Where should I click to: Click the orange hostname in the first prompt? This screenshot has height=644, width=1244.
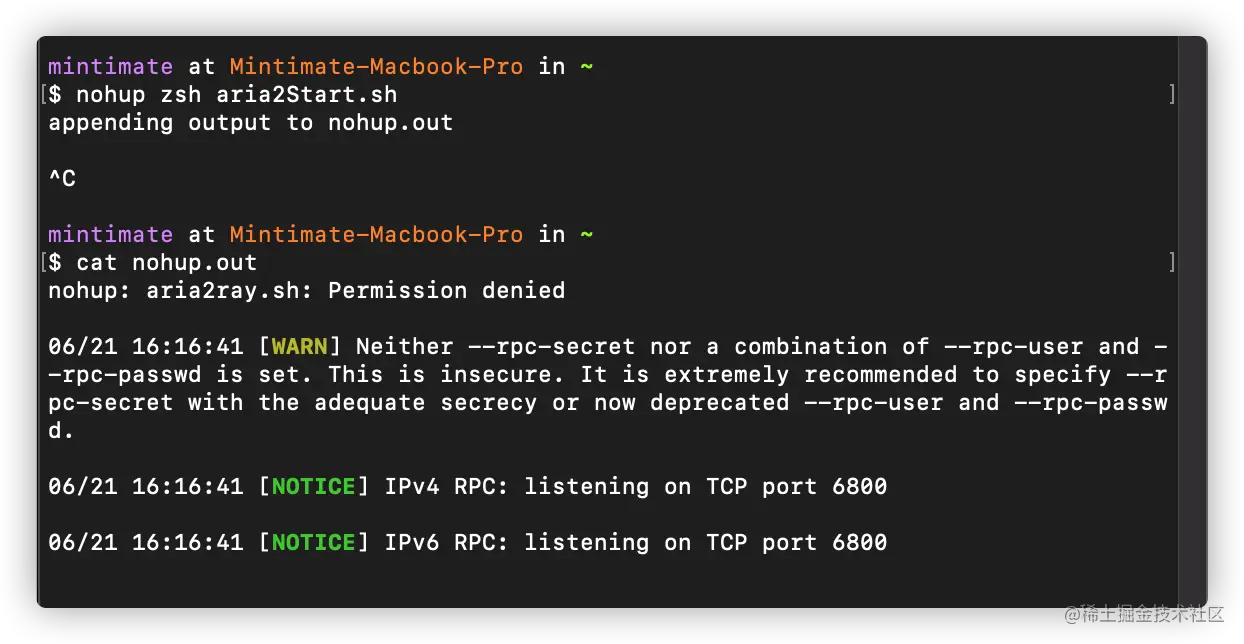click(x=376, y=67)
